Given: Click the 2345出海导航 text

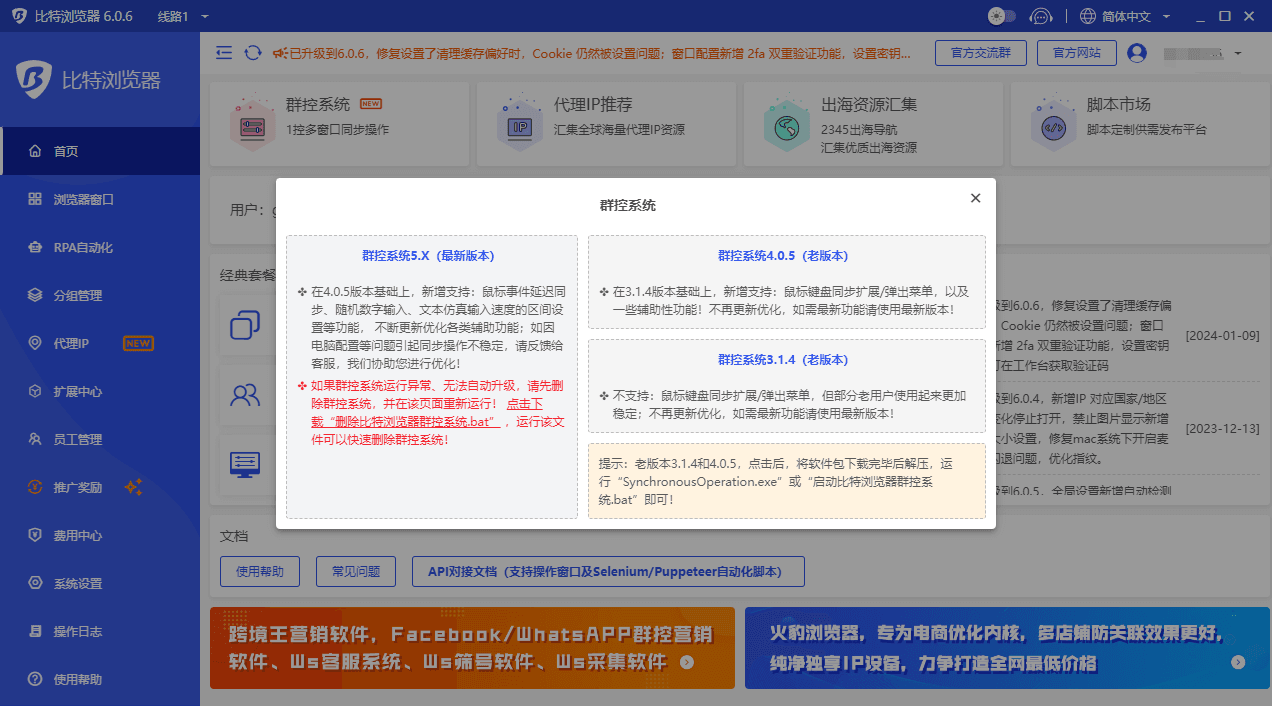Looking at the screenshot, I should [x=859, y=130].
